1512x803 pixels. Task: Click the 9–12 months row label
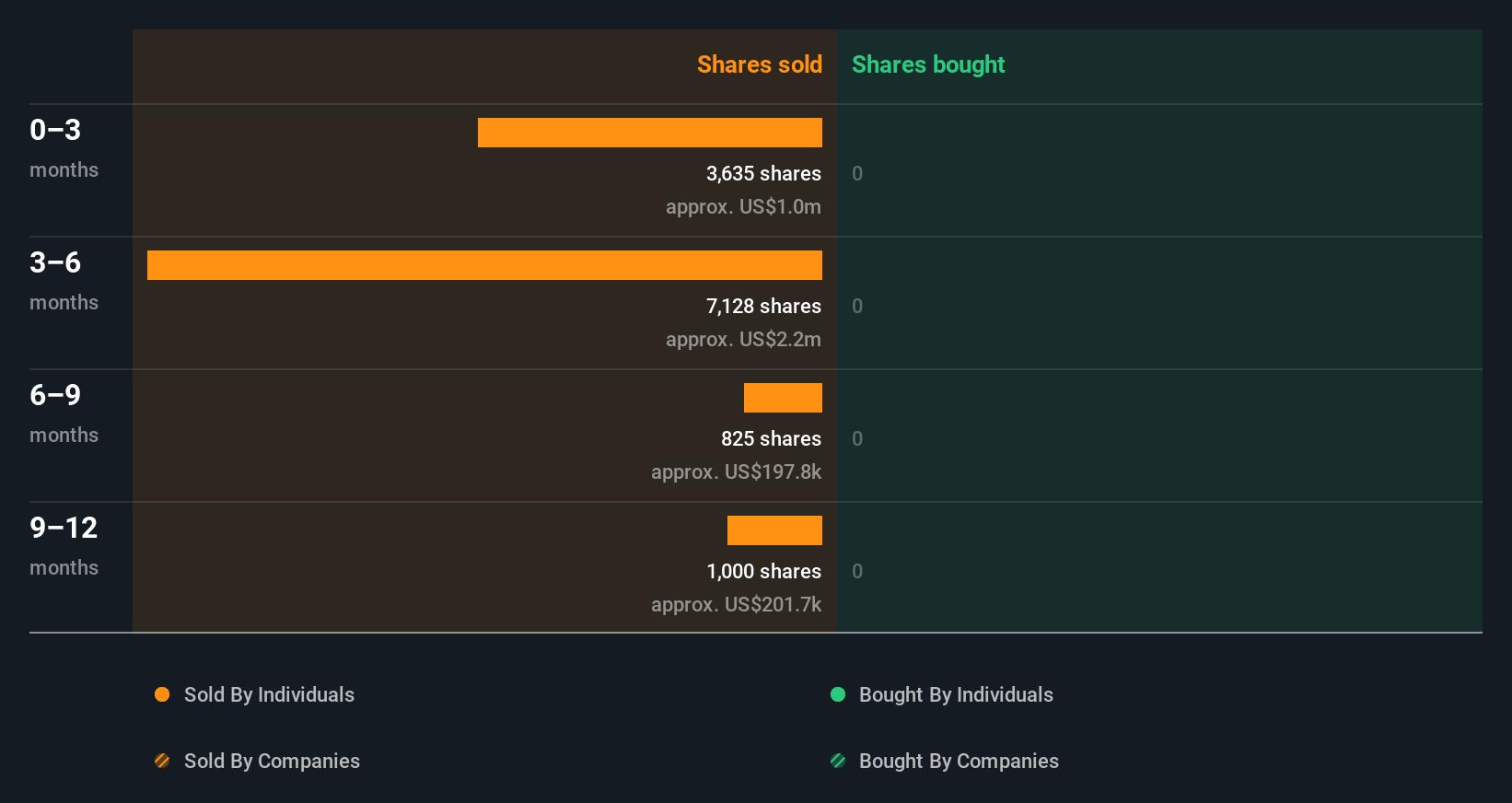(x=64, y=546)
